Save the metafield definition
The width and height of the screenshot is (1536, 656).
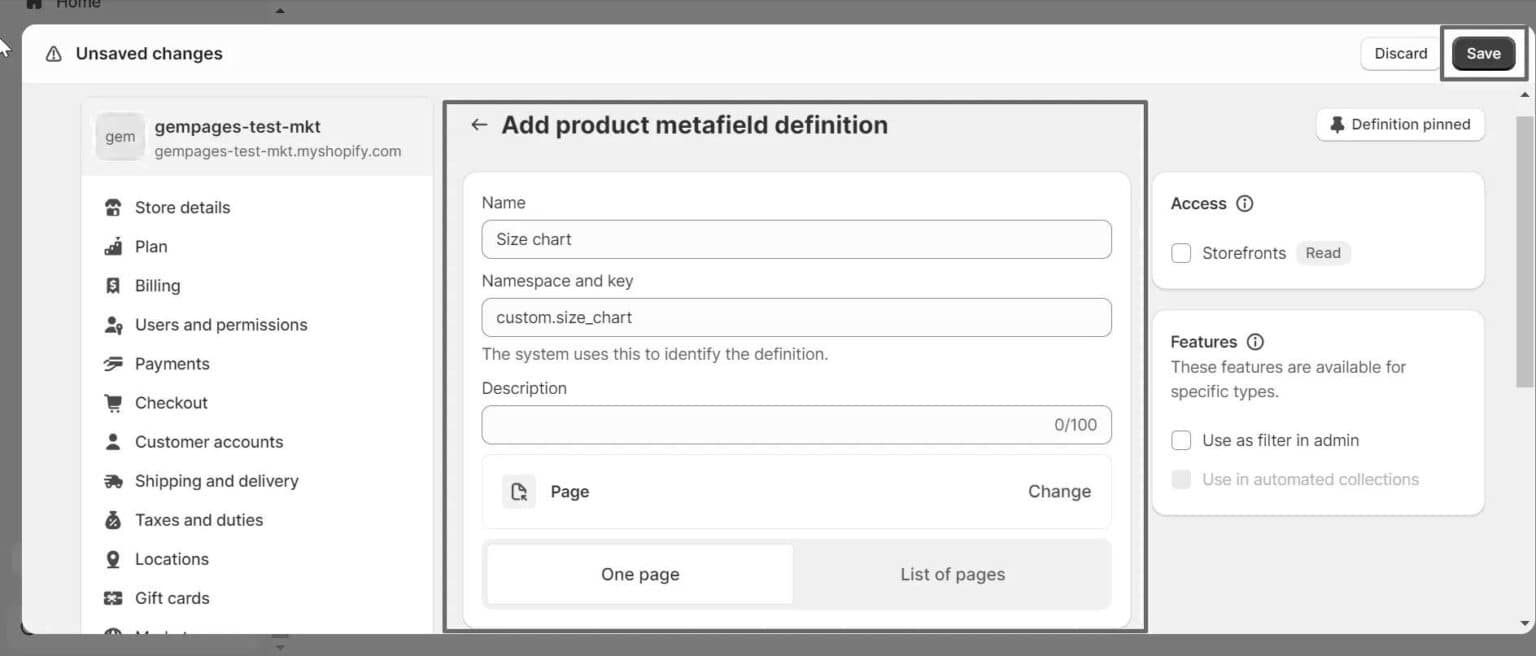pos(1483,54)
